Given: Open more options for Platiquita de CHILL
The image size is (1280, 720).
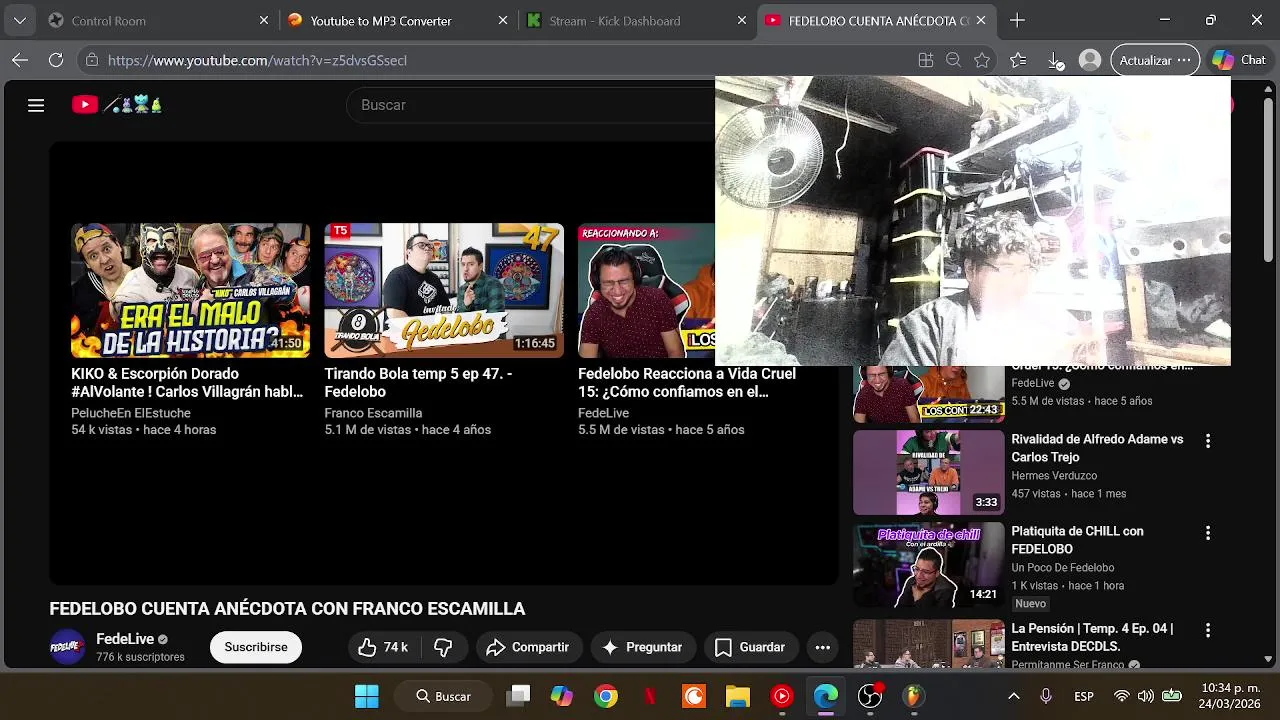Looking at the screenshot, I should click(x=1207, y=533).
